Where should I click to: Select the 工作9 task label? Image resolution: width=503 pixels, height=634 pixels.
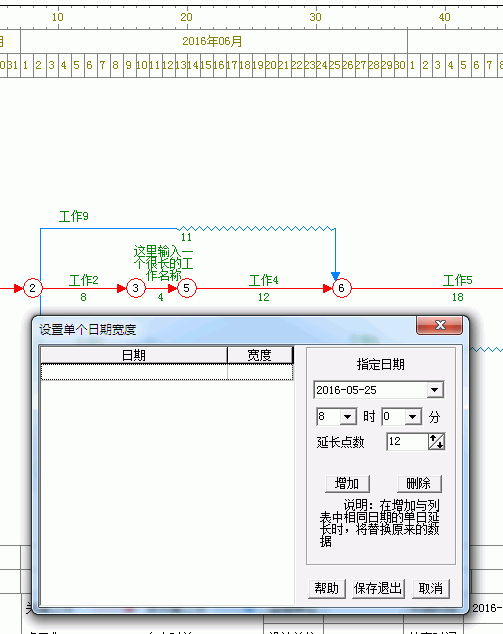tap(74, 216)
